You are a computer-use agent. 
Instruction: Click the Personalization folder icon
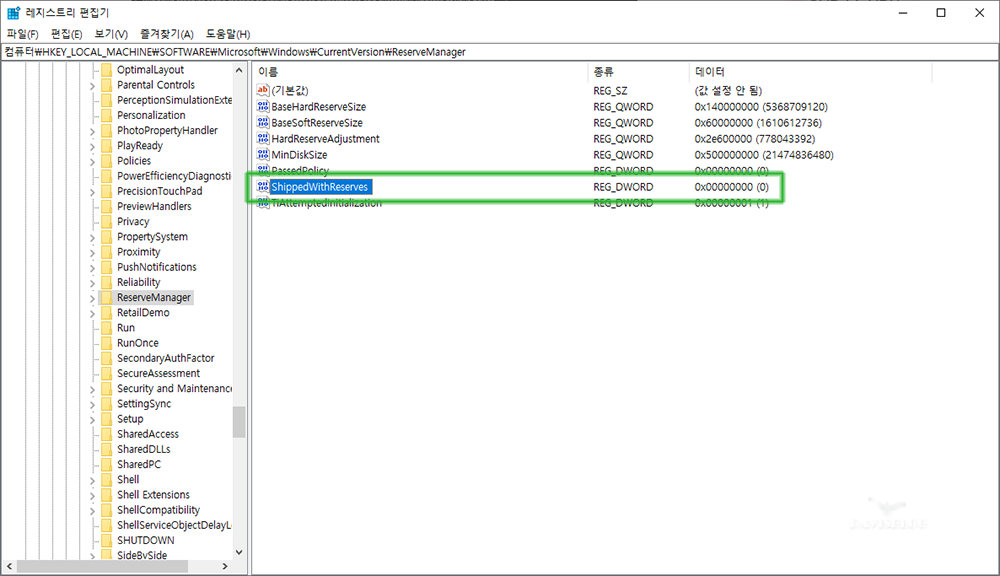tap(107, 115)
